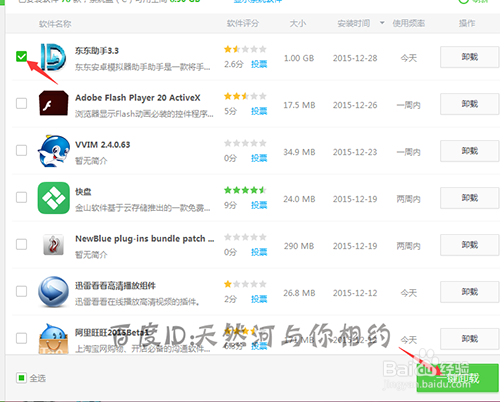Click the Adobe Flash Player icon
500x402 pixels.
(53, 103)
